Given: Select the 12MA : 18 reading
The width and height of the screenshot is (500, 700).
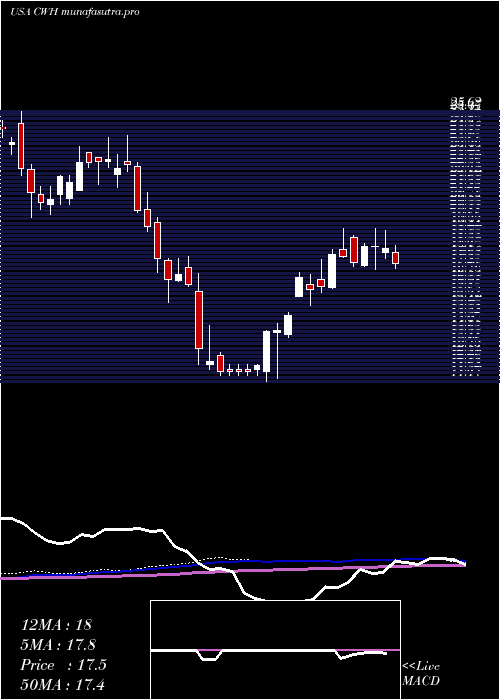Looking at the screenshot, I should coord(56,625).
